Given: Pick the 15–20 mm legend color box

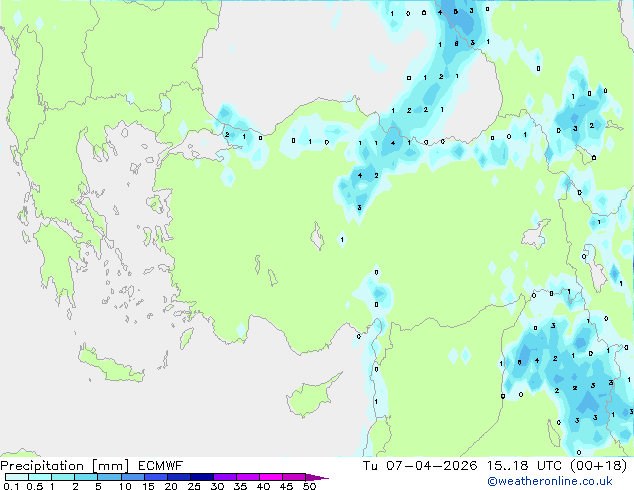Looking at the screenshot, I should tap(155, 477).
